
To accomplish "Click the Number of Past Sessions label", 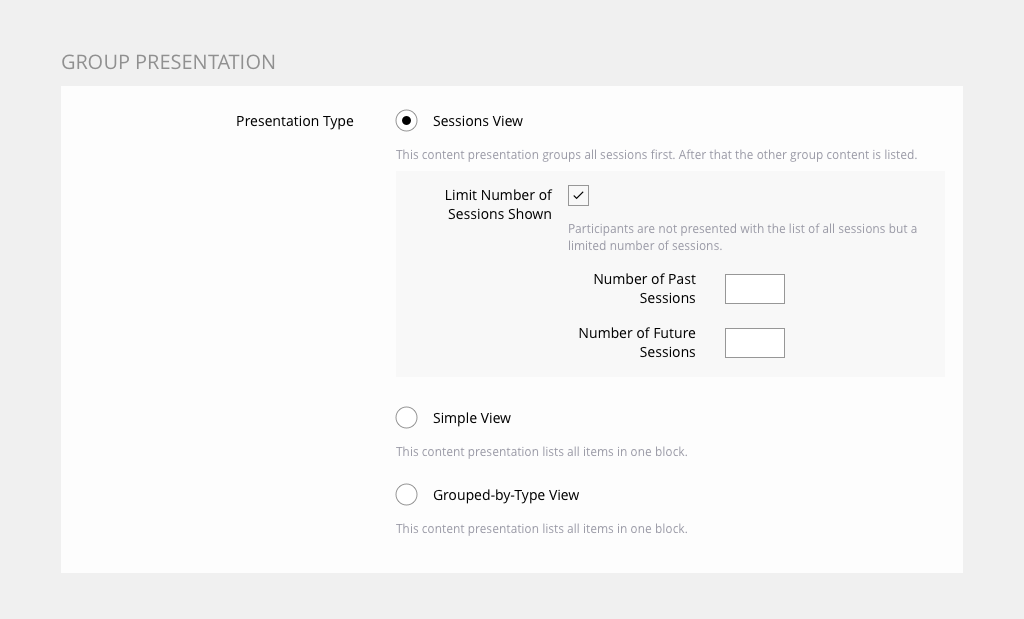I will click(644, 288).
